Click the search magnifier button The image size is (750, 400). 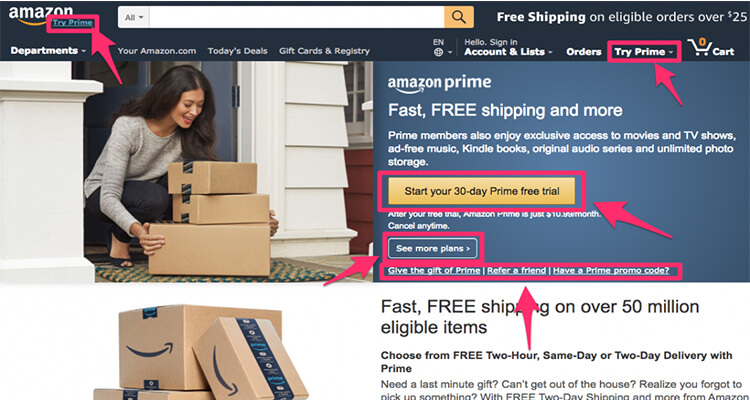459,17
